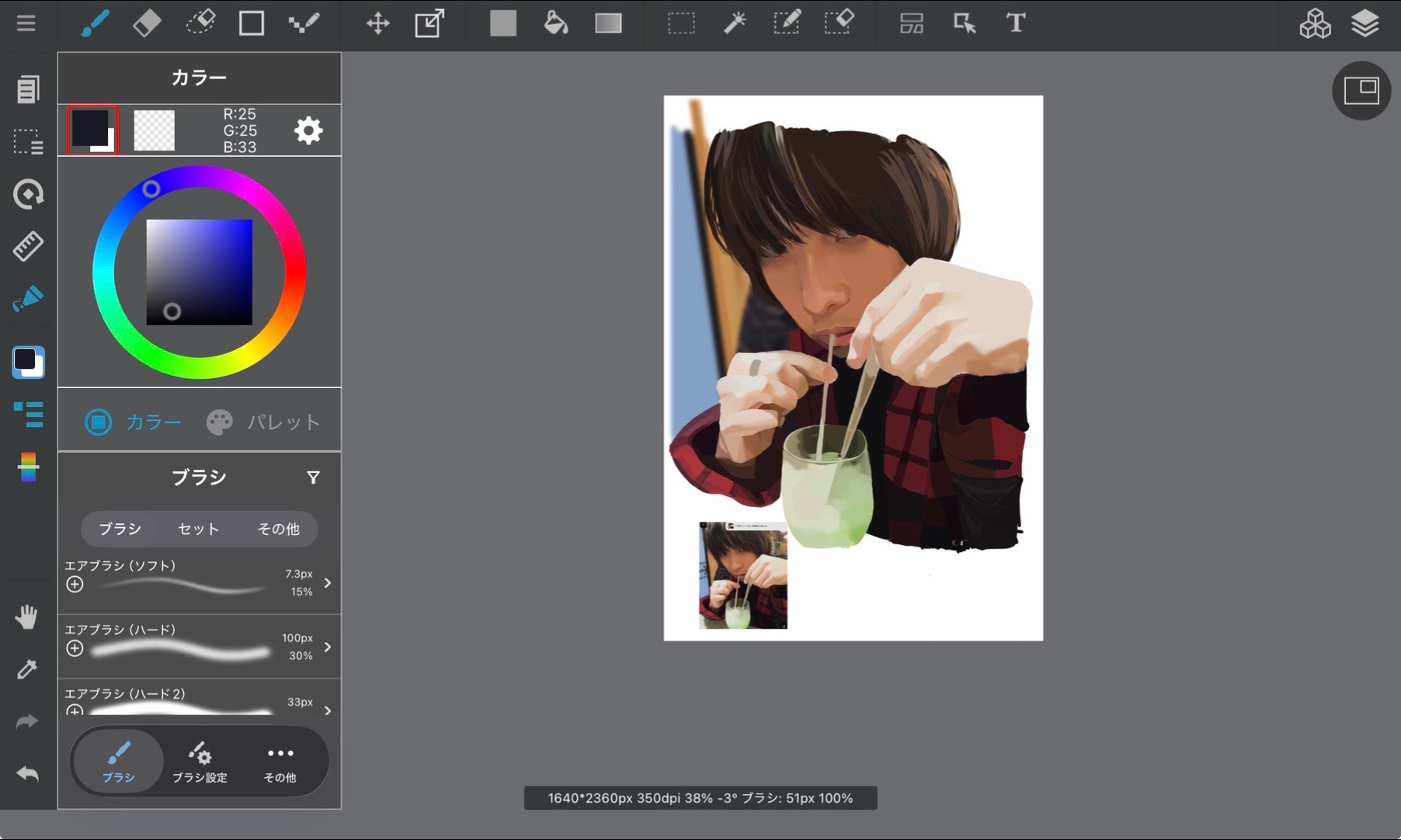Select the Operation cursor tool
The width and height of the screenshot is (1401, 840).
pos(965,23)
